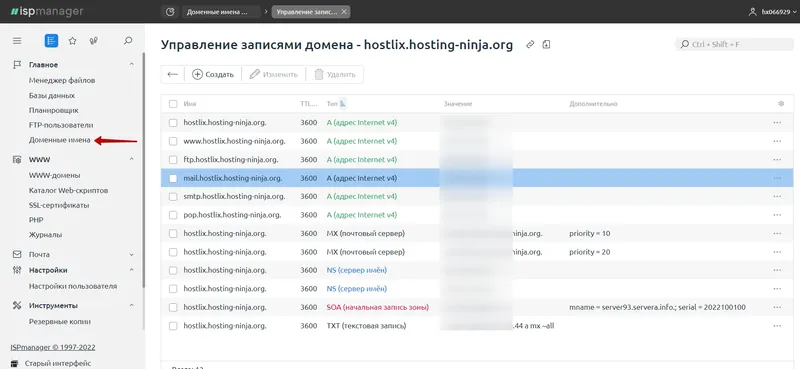
Task: Click the recent items icon beside the star
Action: click(x=93, y=41)
